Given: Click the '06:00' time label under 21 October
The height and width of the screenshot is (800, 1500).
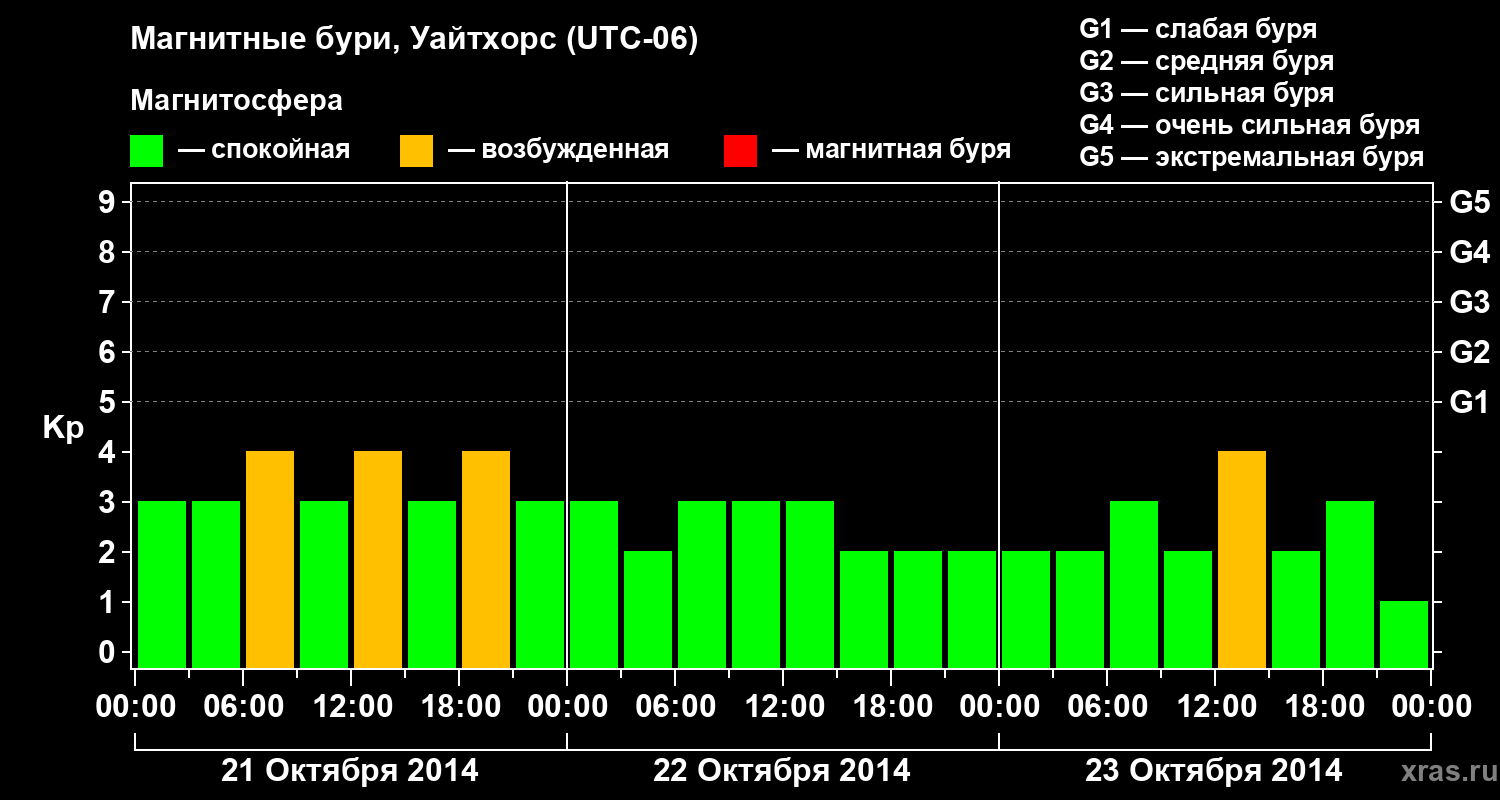Looking at the screenshot, I should point(242,707).
